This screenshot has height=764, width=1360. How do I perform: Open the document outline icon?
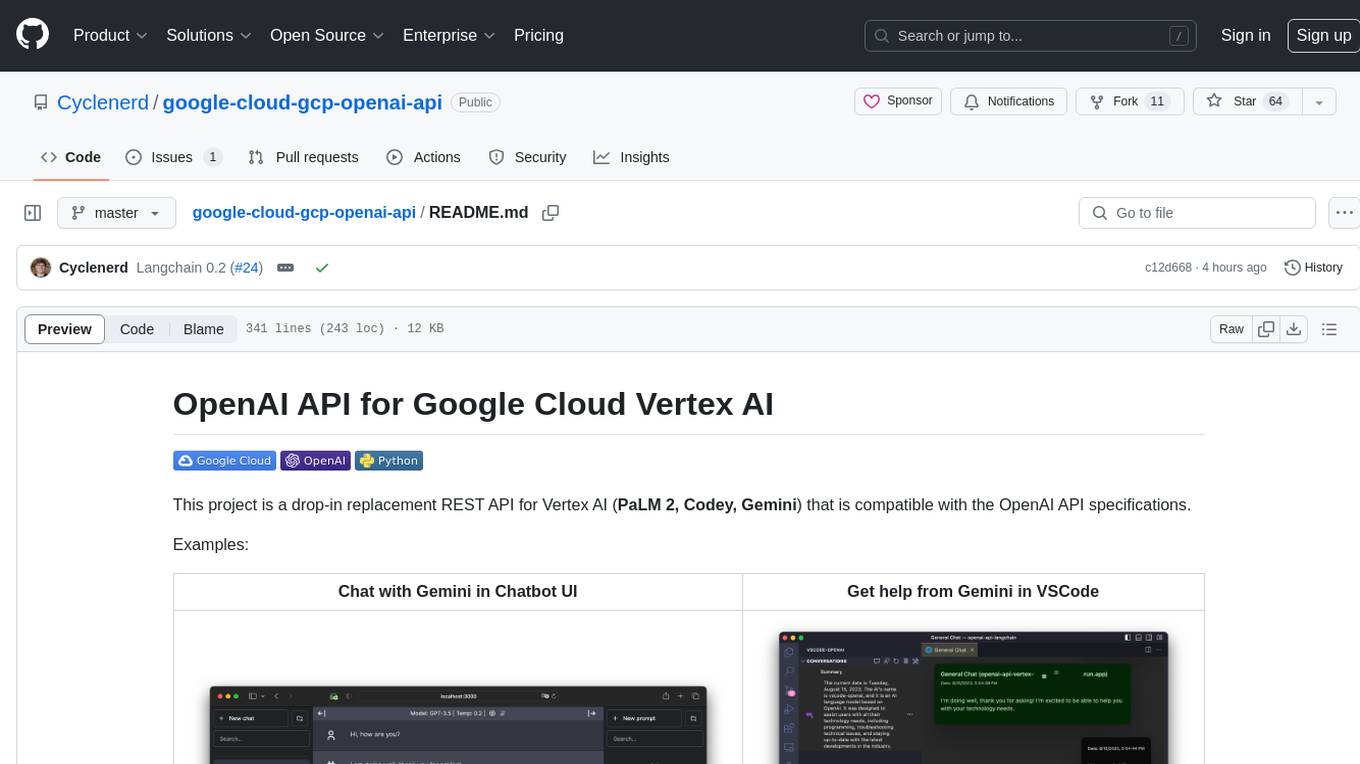coord(1329,329)
